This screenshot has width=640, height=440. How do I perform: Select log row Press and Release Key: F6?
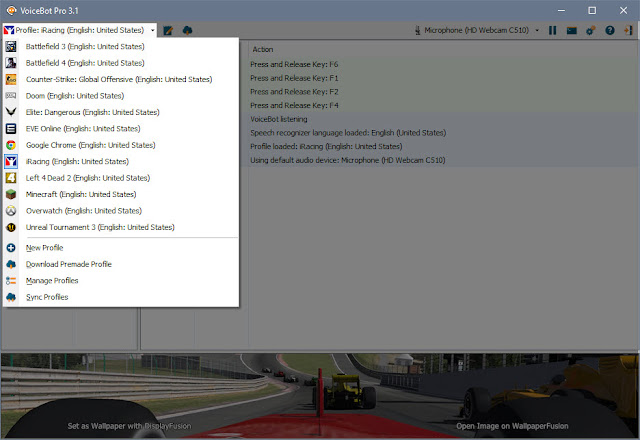click(x=443, y=64)
